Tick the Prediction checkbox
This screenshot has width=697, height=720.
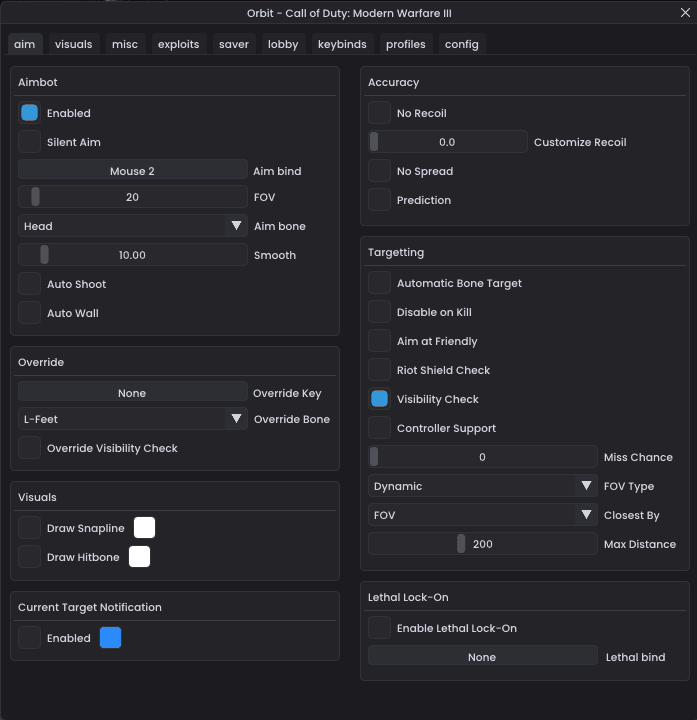(x=379, y=200)
